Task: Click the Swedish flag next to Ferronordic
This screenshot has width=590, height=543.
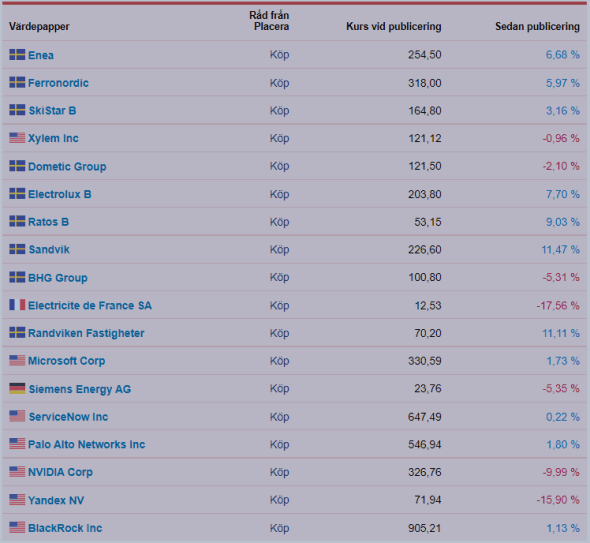Action: click(17, 82)
